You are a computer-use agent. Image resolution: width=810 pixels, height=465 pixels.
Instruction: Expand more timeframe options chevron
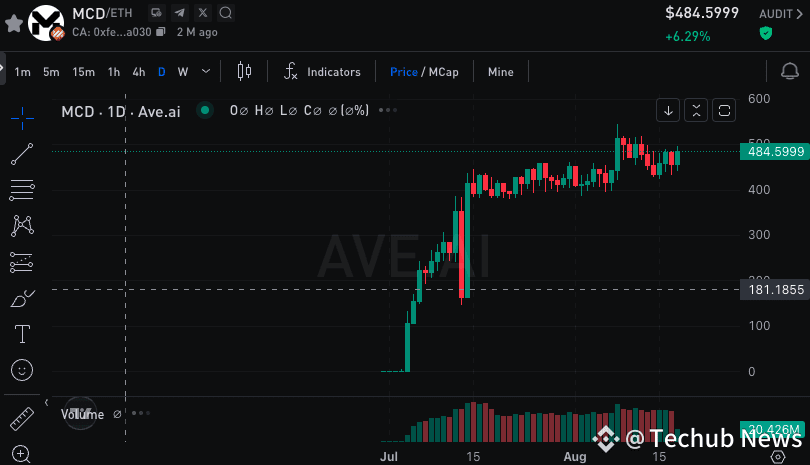(x=206, y=71)
